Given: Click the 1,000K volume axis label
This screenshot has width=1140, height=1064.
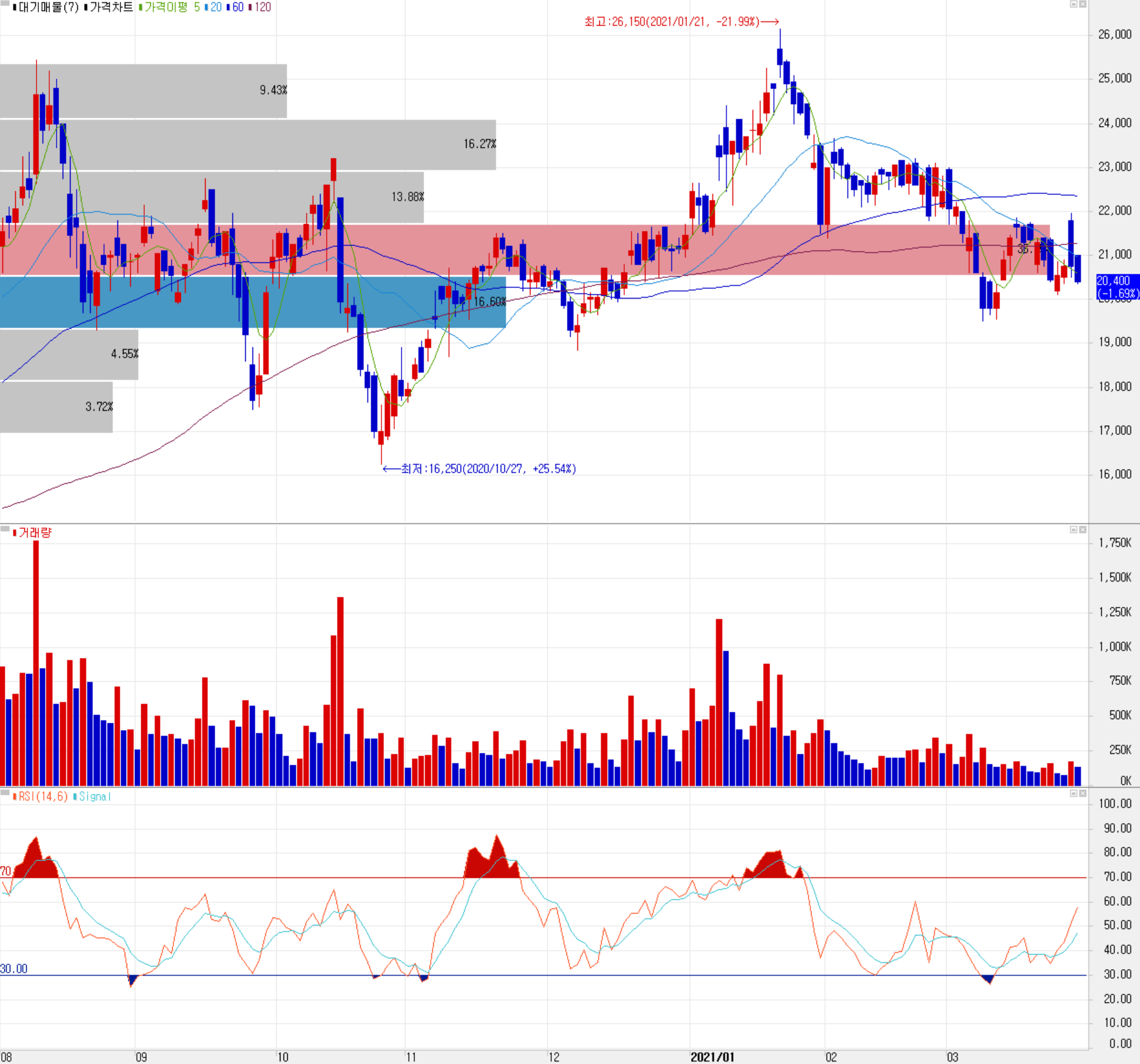Looking at the screenshot, I should click(x=1115, y=647).
